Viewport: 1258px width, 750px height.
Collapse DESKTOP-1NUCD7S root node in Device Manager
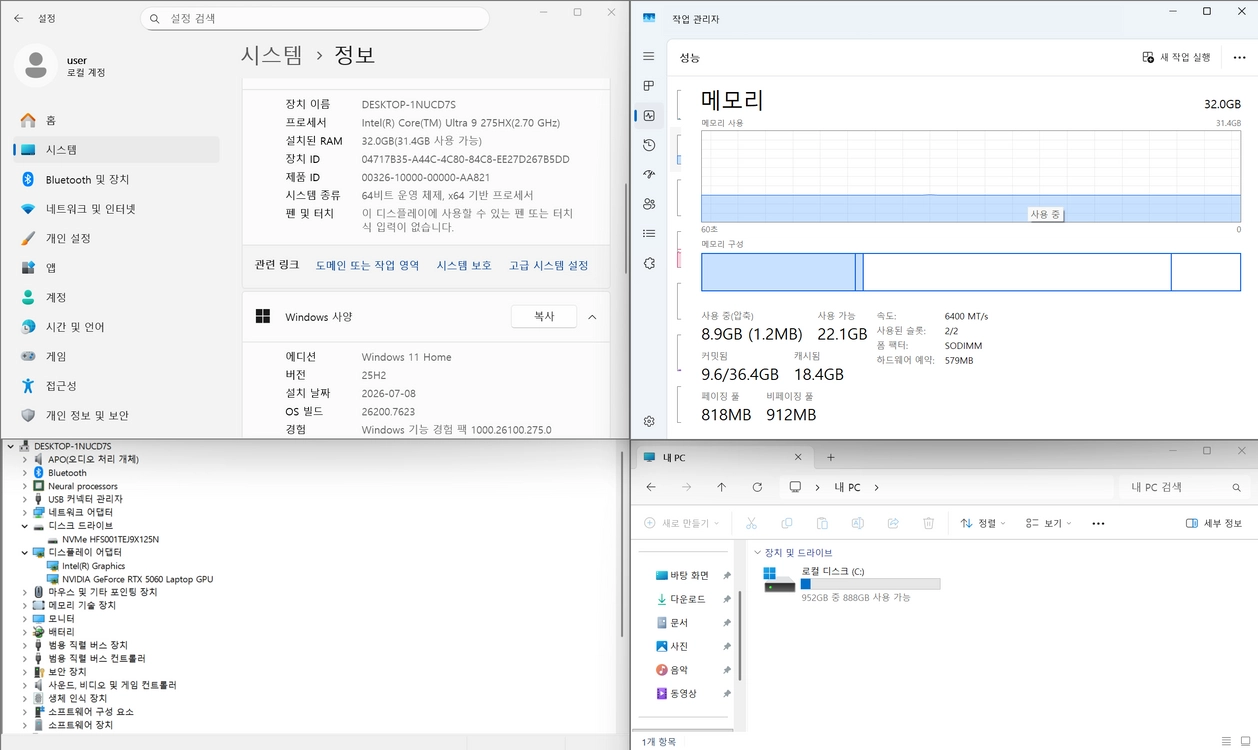coord(11,446)
